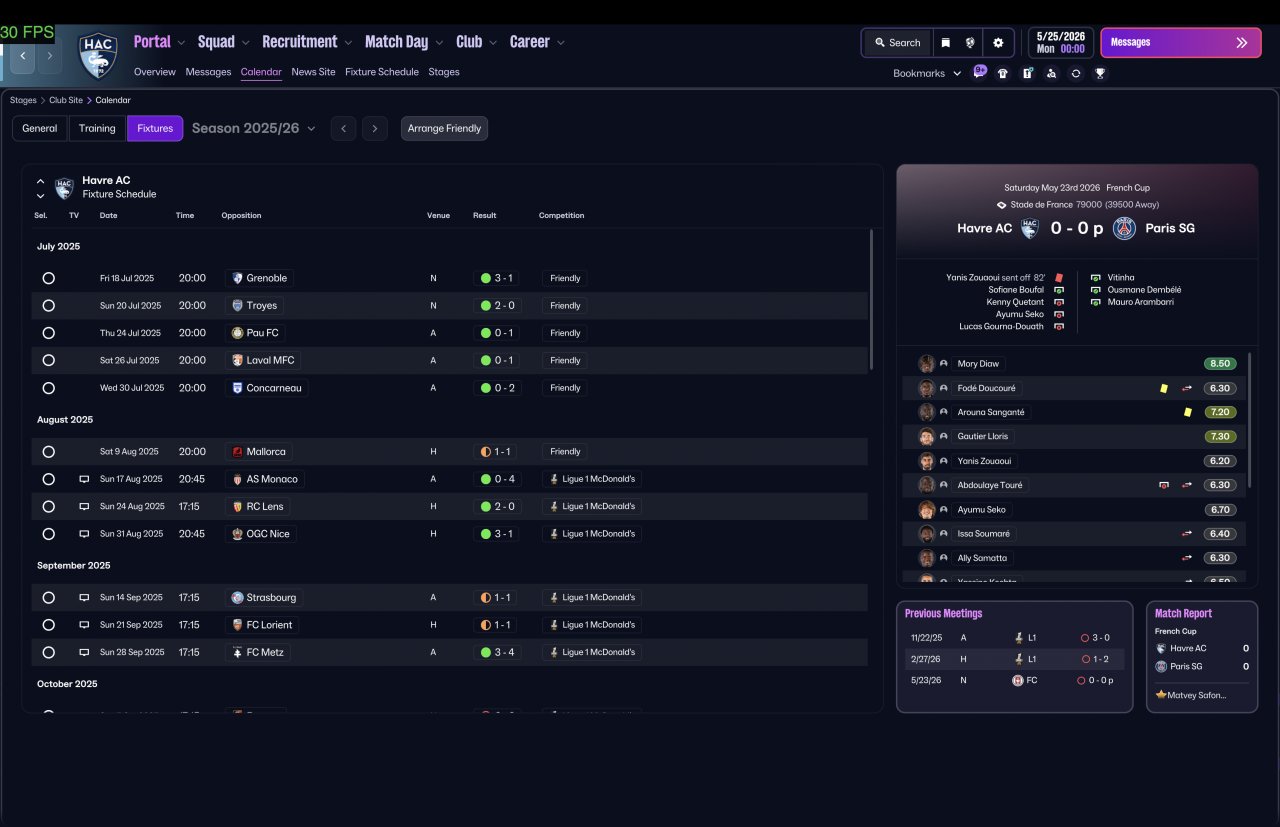The image size is (1280, 827).
Task: Open the News Site sub-tab
Action: [313, 72]
